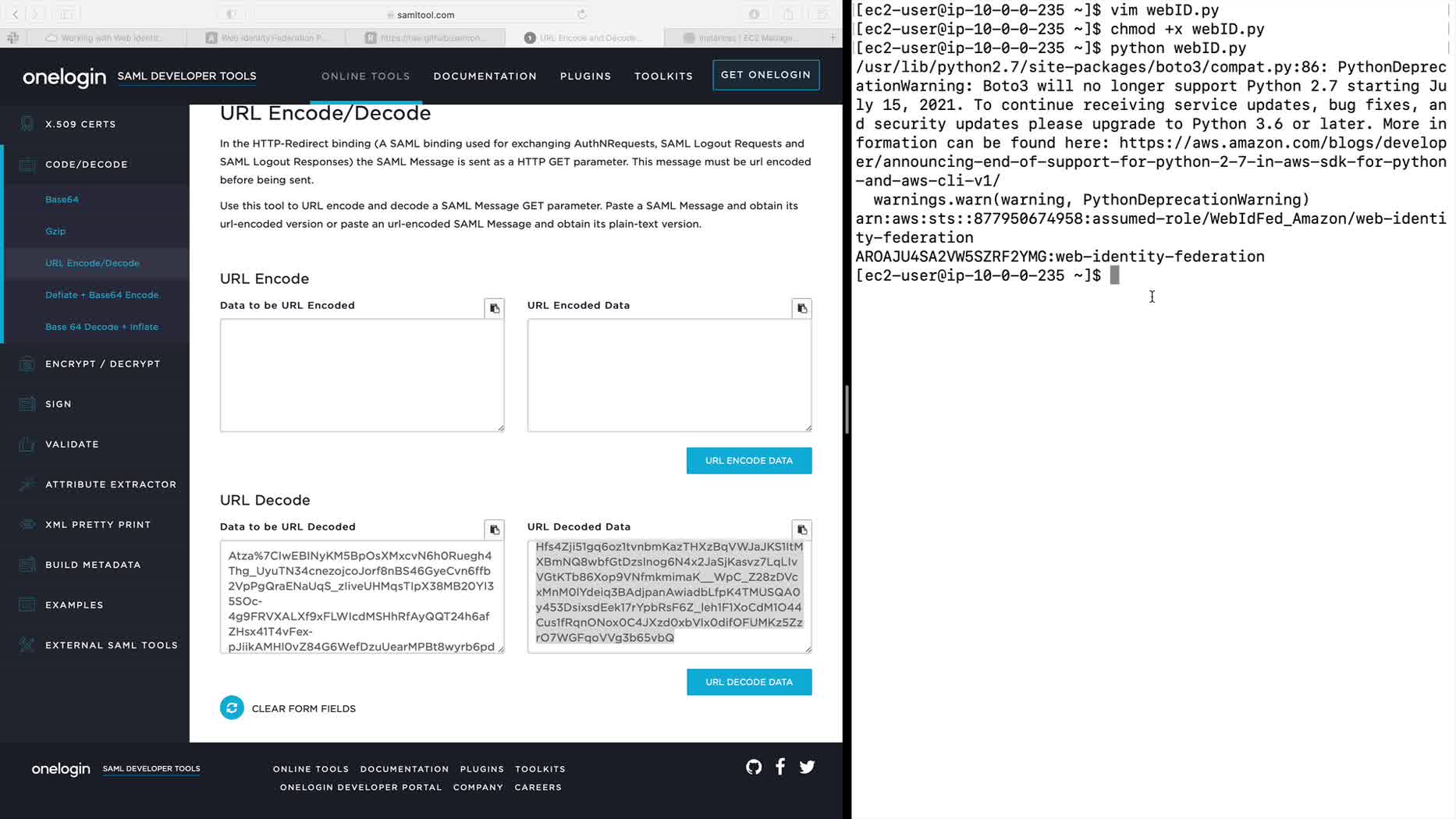
Task: Click the Safari forward arrow
Action: point(36,14)
